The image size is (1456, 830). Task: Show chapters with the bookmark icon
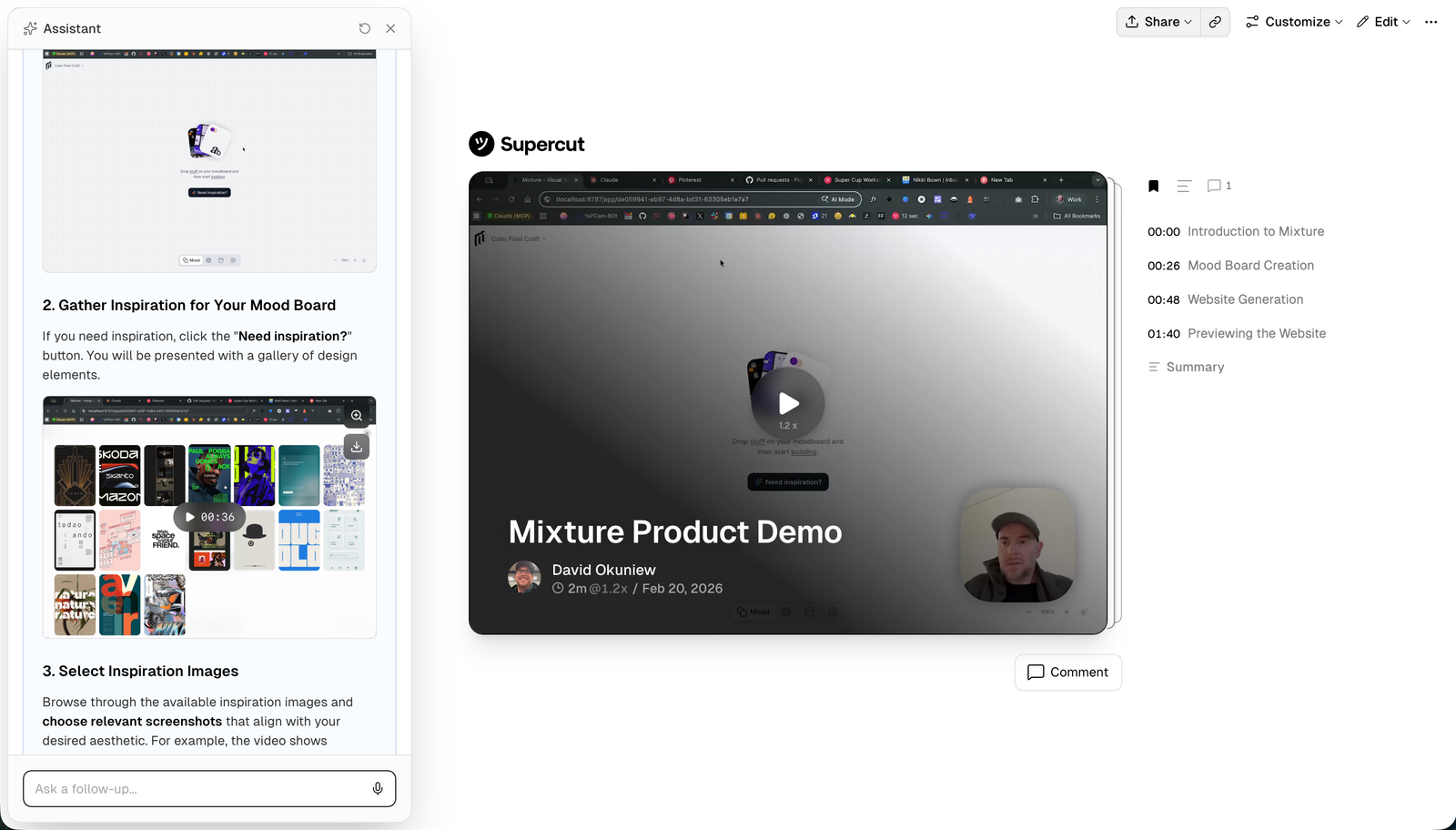1153,186
